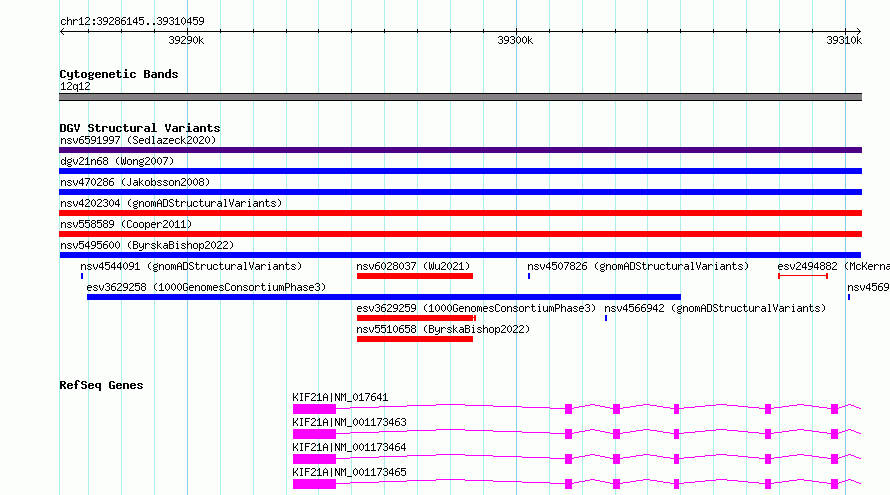Click nsv4202304 (gnomADStructuralVariants) label

[171, 203]
